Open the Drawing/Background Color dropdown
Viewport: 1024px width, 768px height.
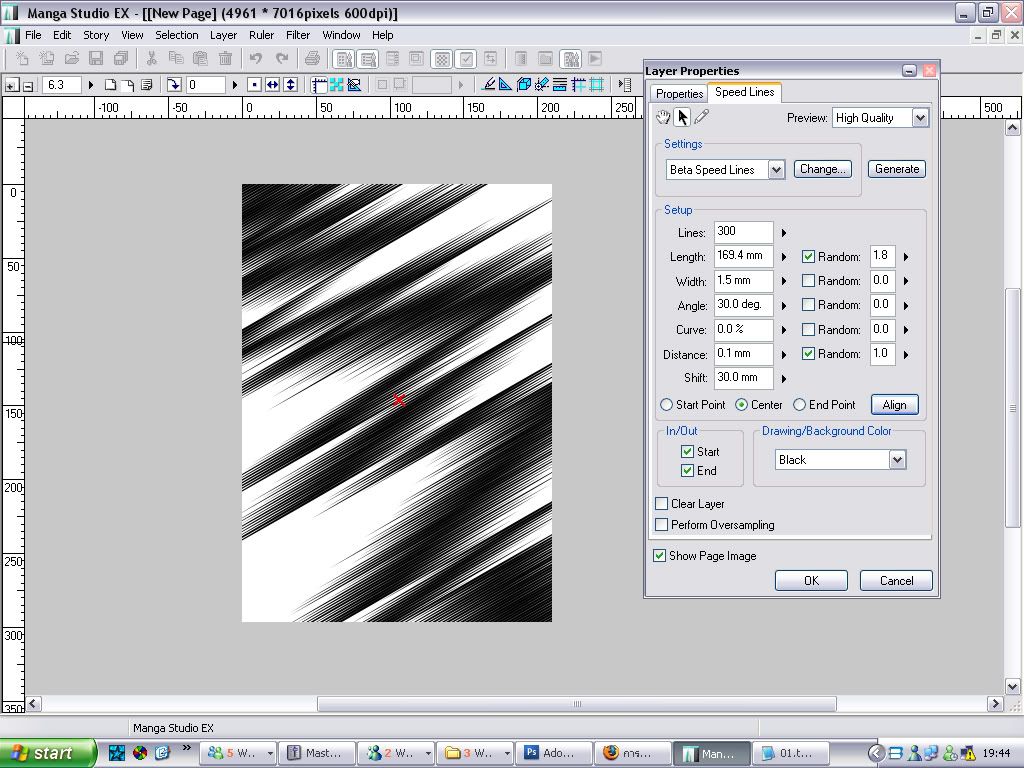[x=897, y=460]
